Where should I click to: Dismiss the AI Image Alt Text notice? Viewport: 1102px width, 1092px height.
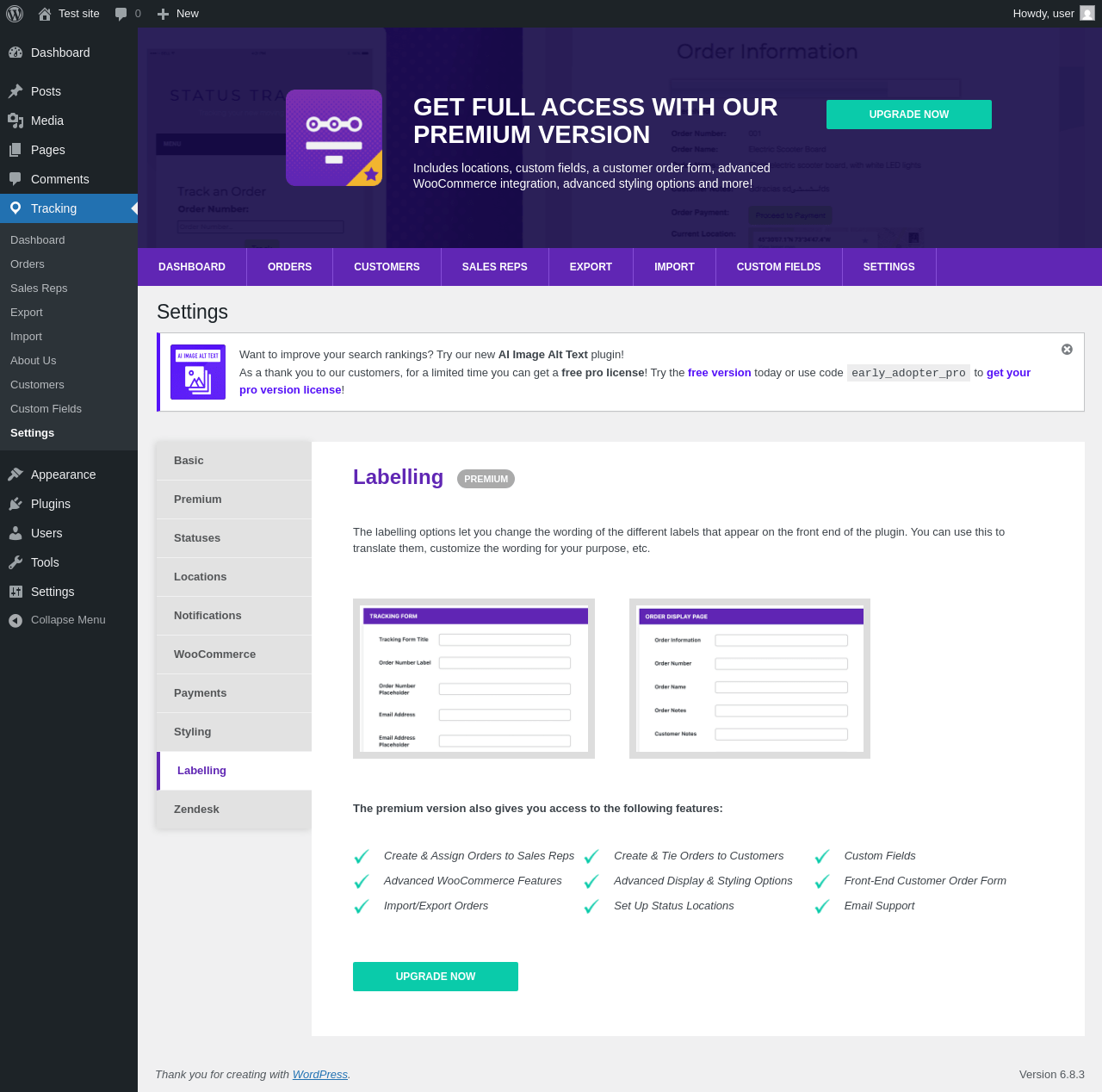click(1067, 349)
